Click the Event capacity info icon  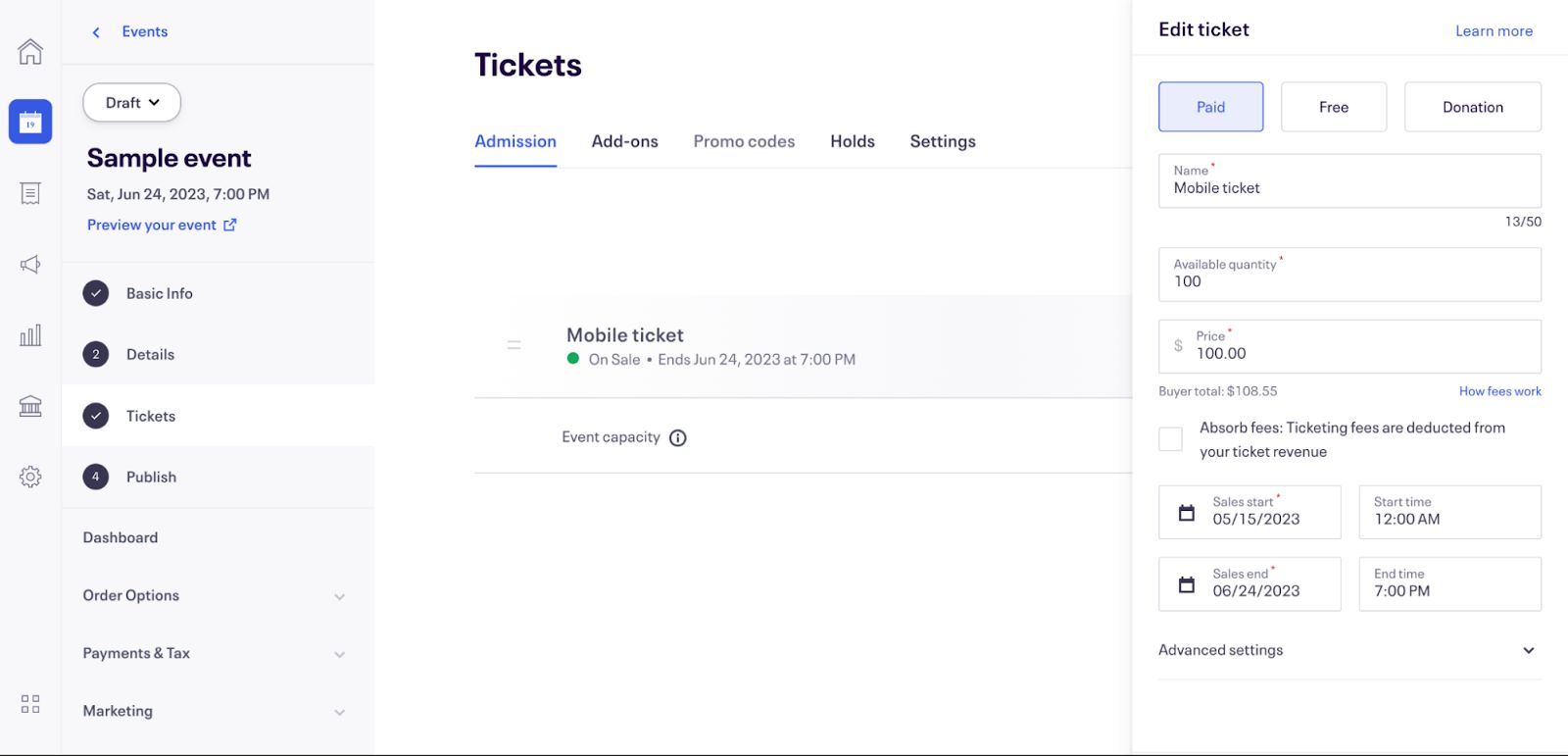[678, 438]
